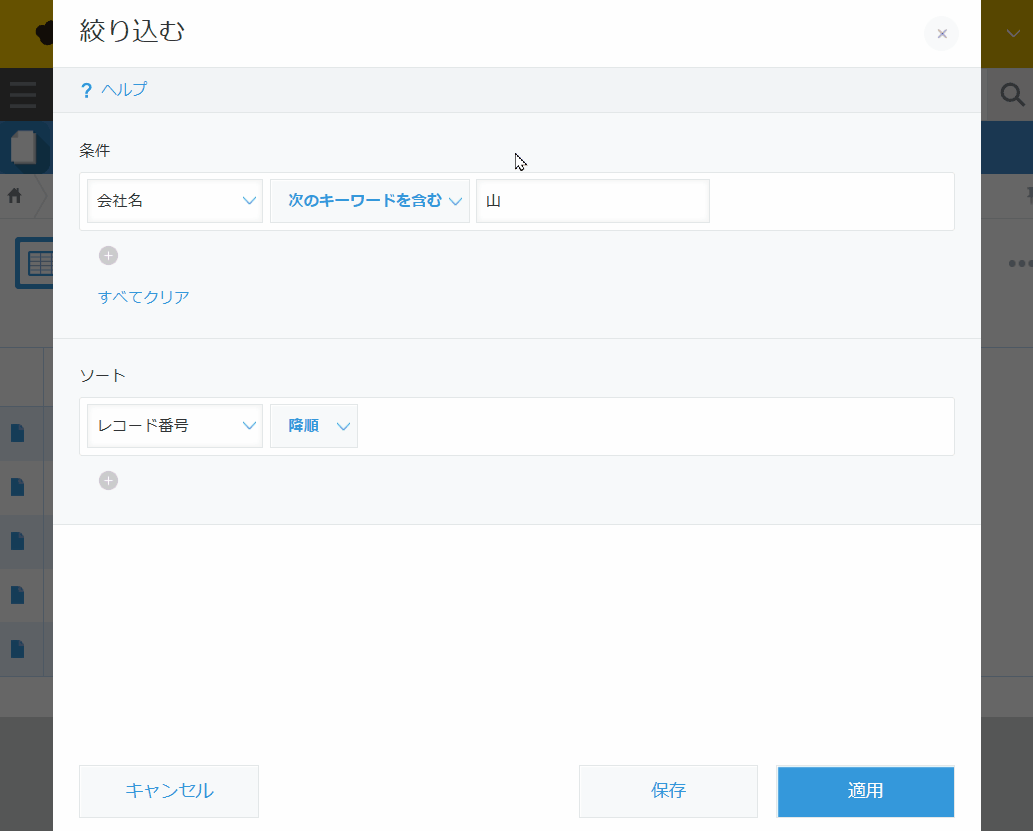Click the search magnifier icon in background

(x=1012, y=95)
